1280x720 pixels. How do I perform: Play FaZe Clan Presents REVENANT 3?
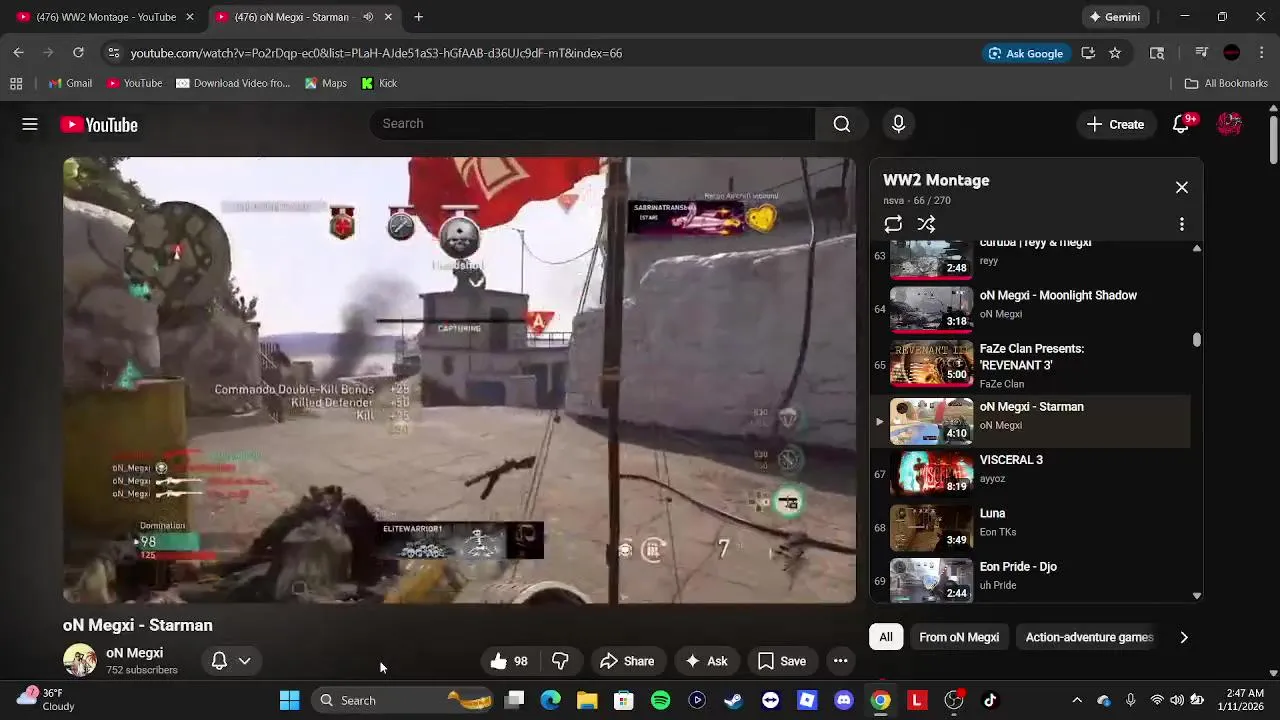(x=1030, y=366)
